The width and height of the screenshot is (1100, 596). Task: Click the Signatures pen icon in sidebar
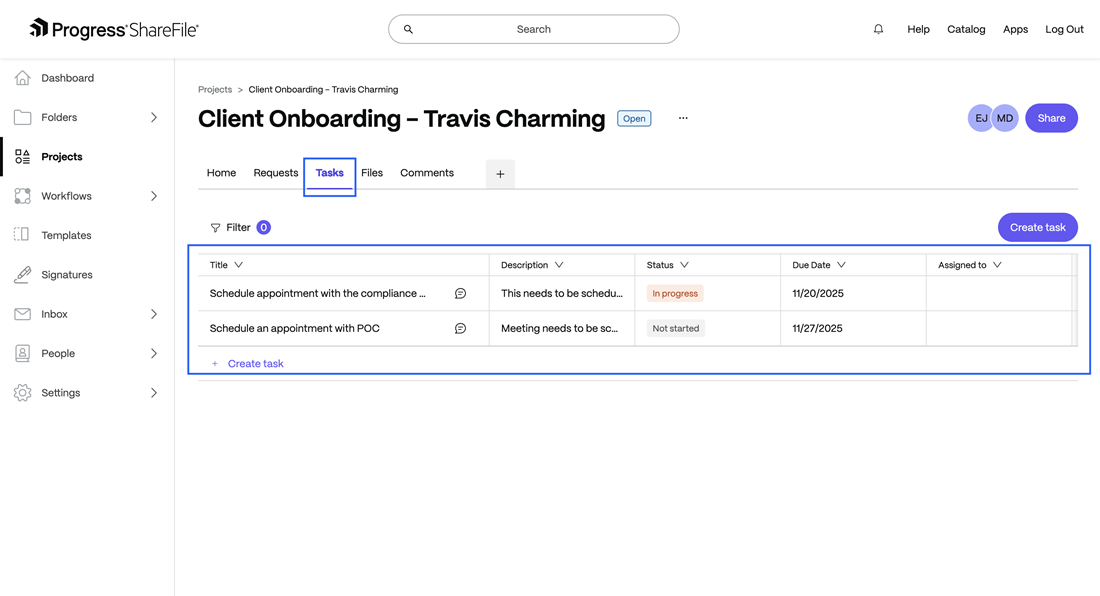[x=22, y=275]
